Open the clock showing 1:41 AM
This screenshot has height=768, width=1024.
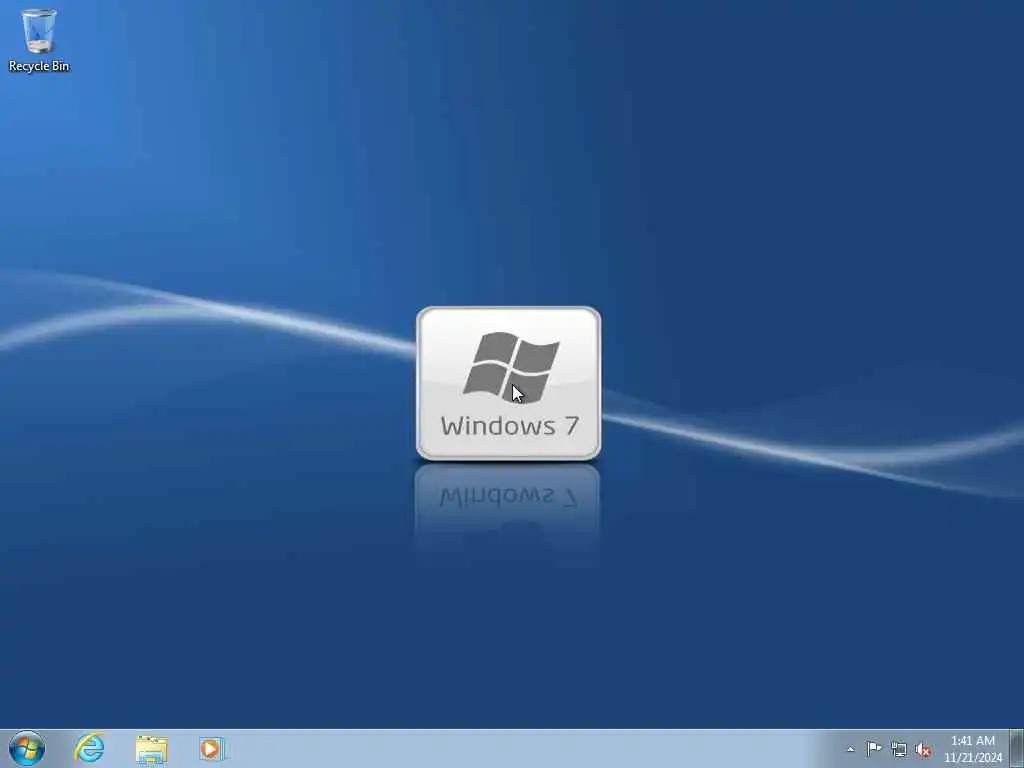click(x=972, y=748)
